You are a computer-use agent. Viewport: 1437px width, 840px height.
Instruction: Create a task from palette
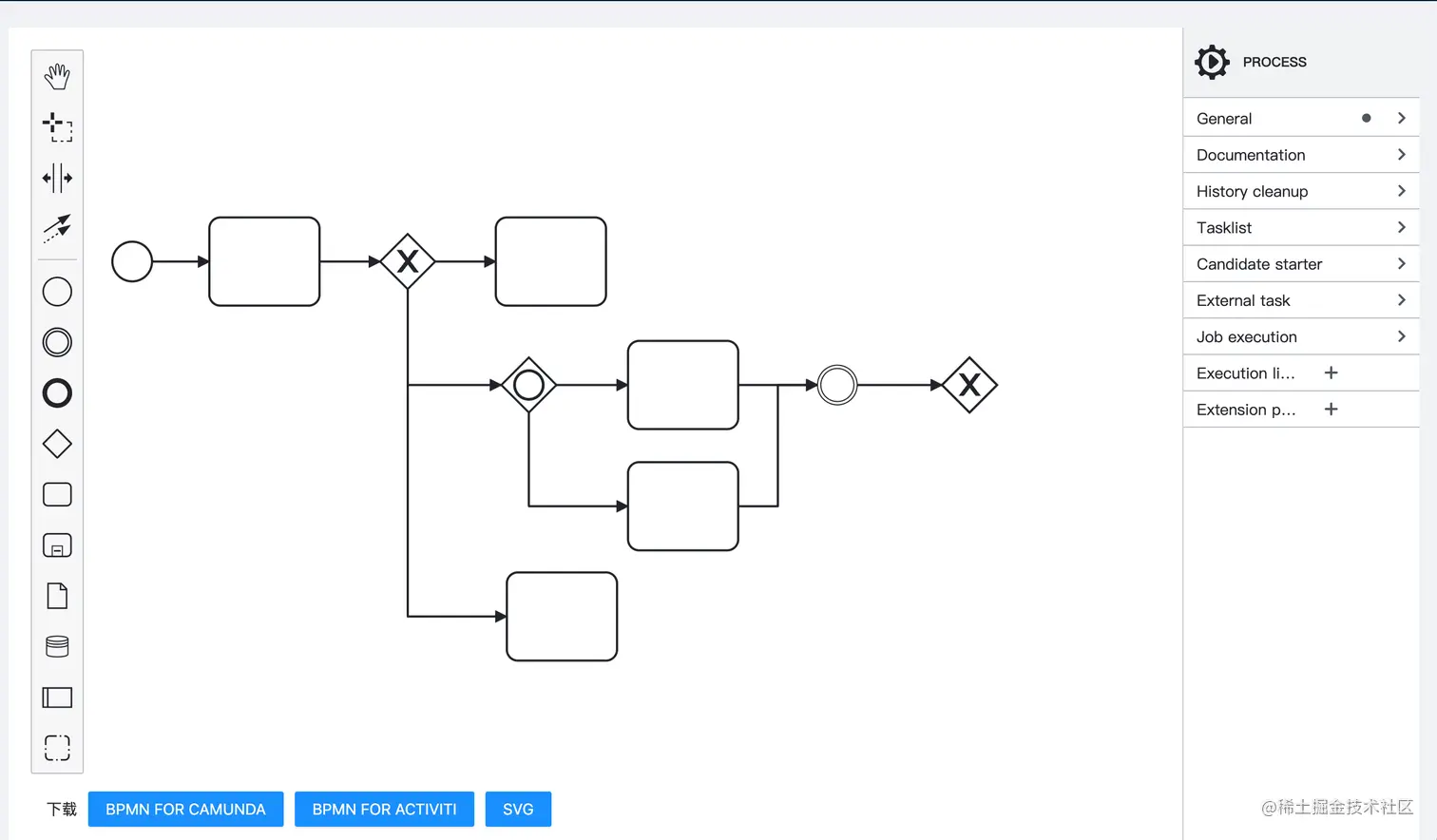(57, 494)
